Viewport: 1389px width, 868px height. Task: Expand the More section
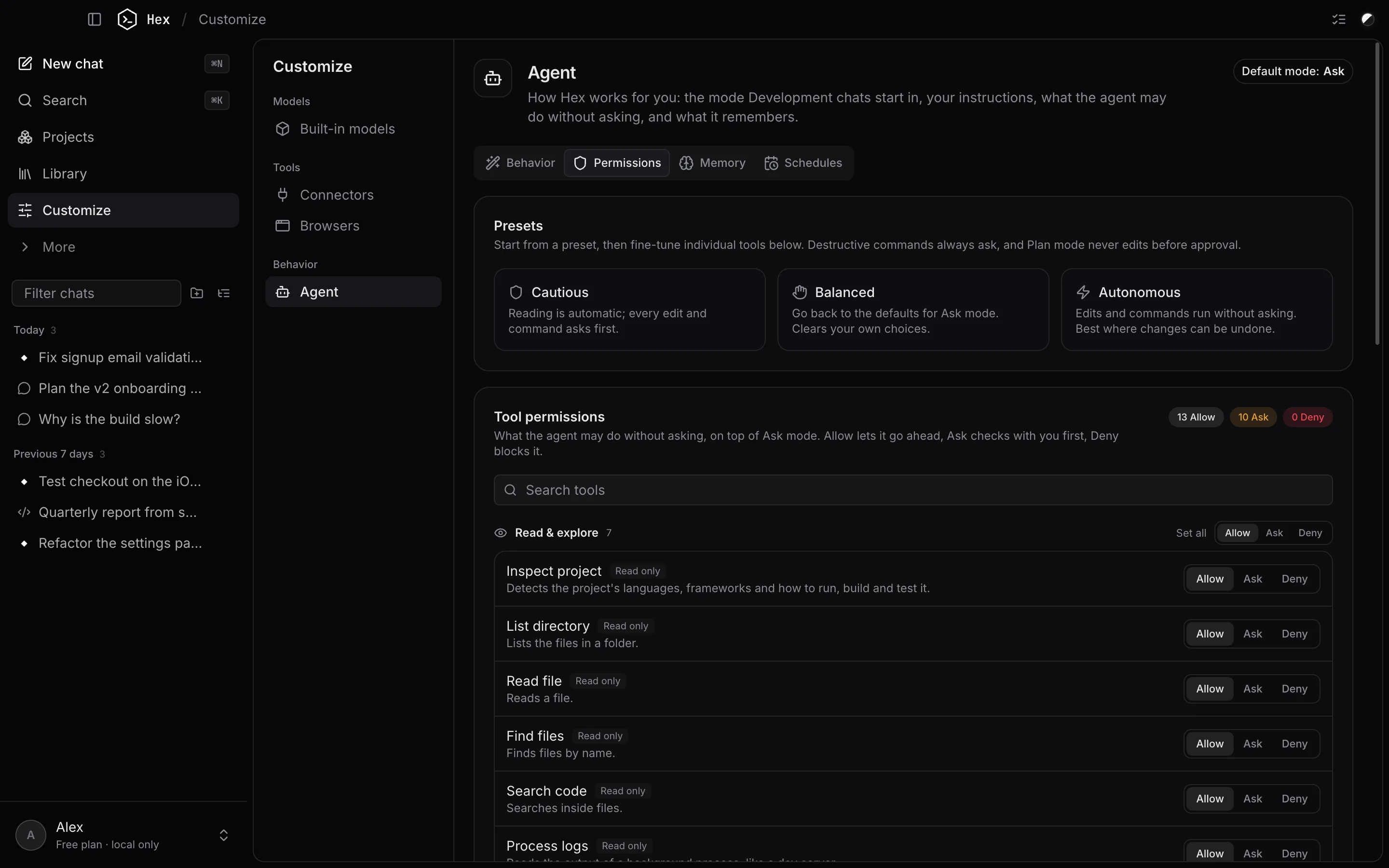click(123, 247)
